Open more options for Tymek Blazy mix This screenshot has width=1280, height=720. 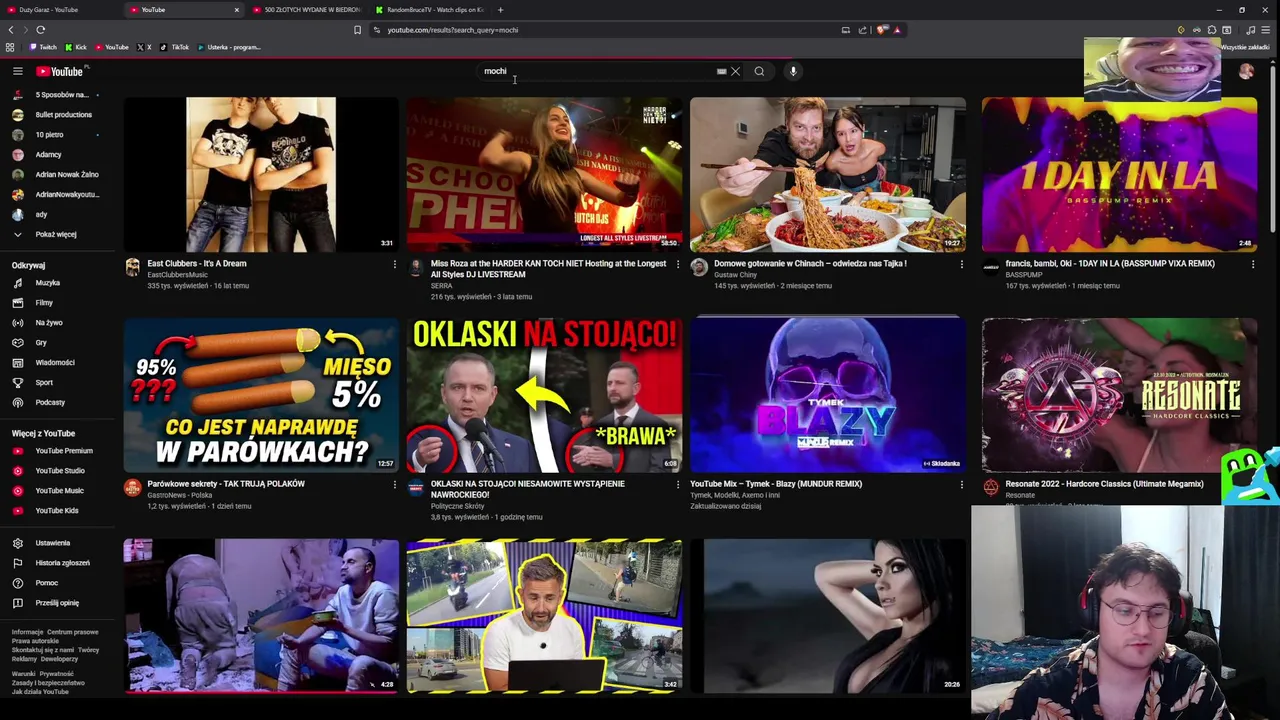(x=961, y=484)
